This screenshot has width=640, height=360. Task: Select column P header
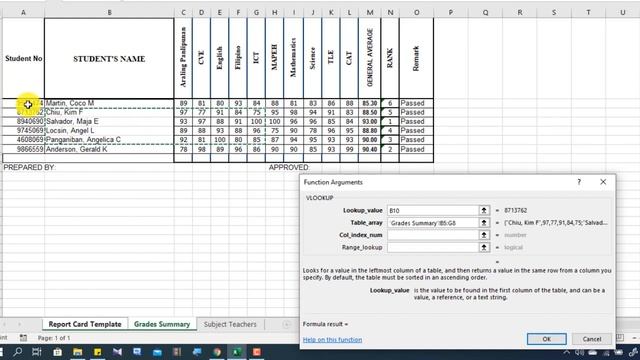[451, 13]
